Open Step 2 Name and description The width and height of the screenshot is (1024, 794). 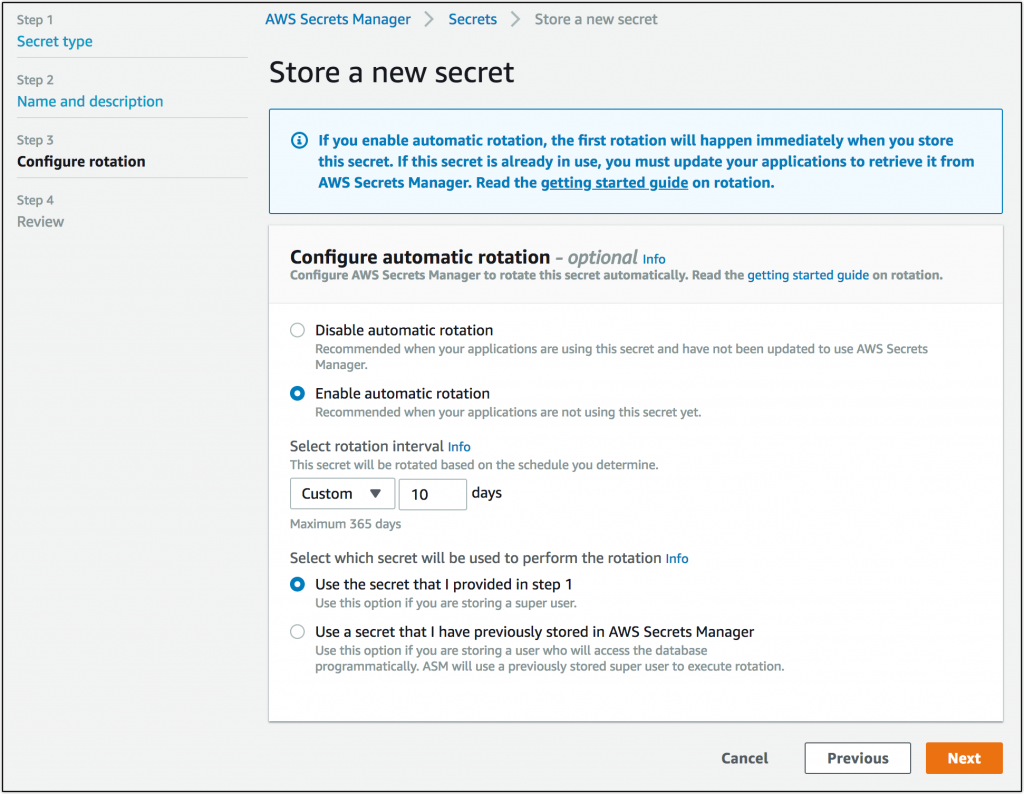(90, 101)
